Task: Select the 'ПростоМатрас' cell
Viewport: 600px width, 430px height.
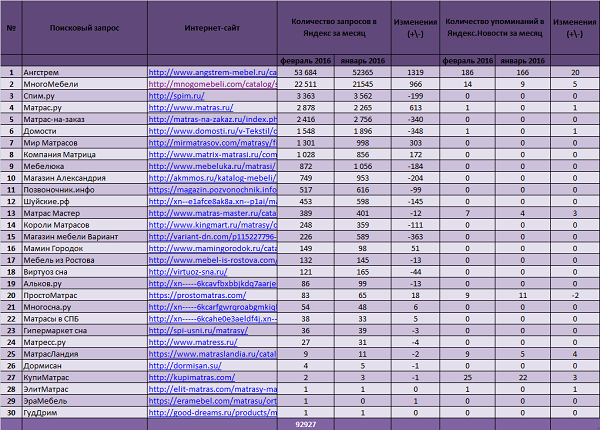Action: pos(85,295)
